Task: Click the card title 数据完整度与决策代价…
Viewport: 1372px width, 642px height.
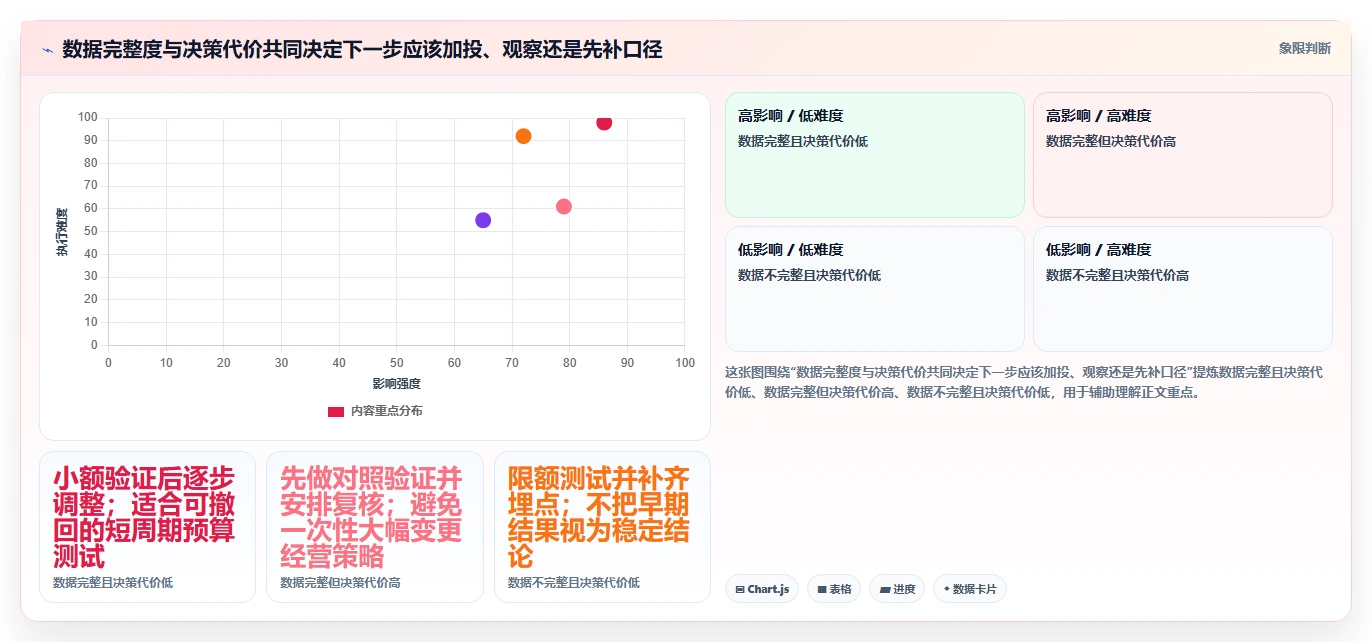Action: click(362, 49)
